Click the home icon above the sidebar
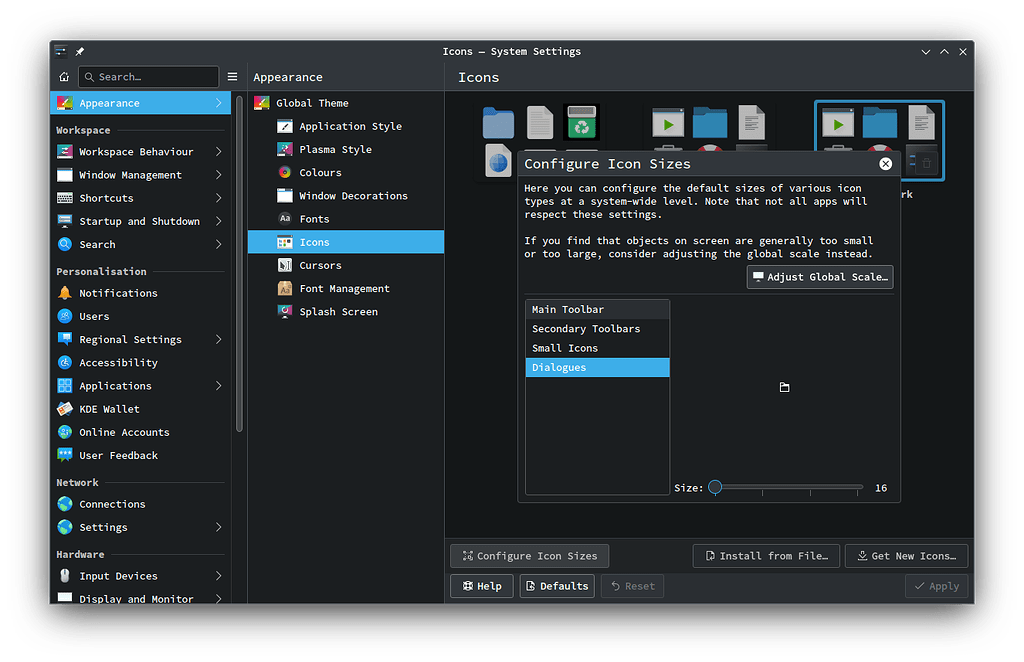1024x662 pixels. click(63, 76)
